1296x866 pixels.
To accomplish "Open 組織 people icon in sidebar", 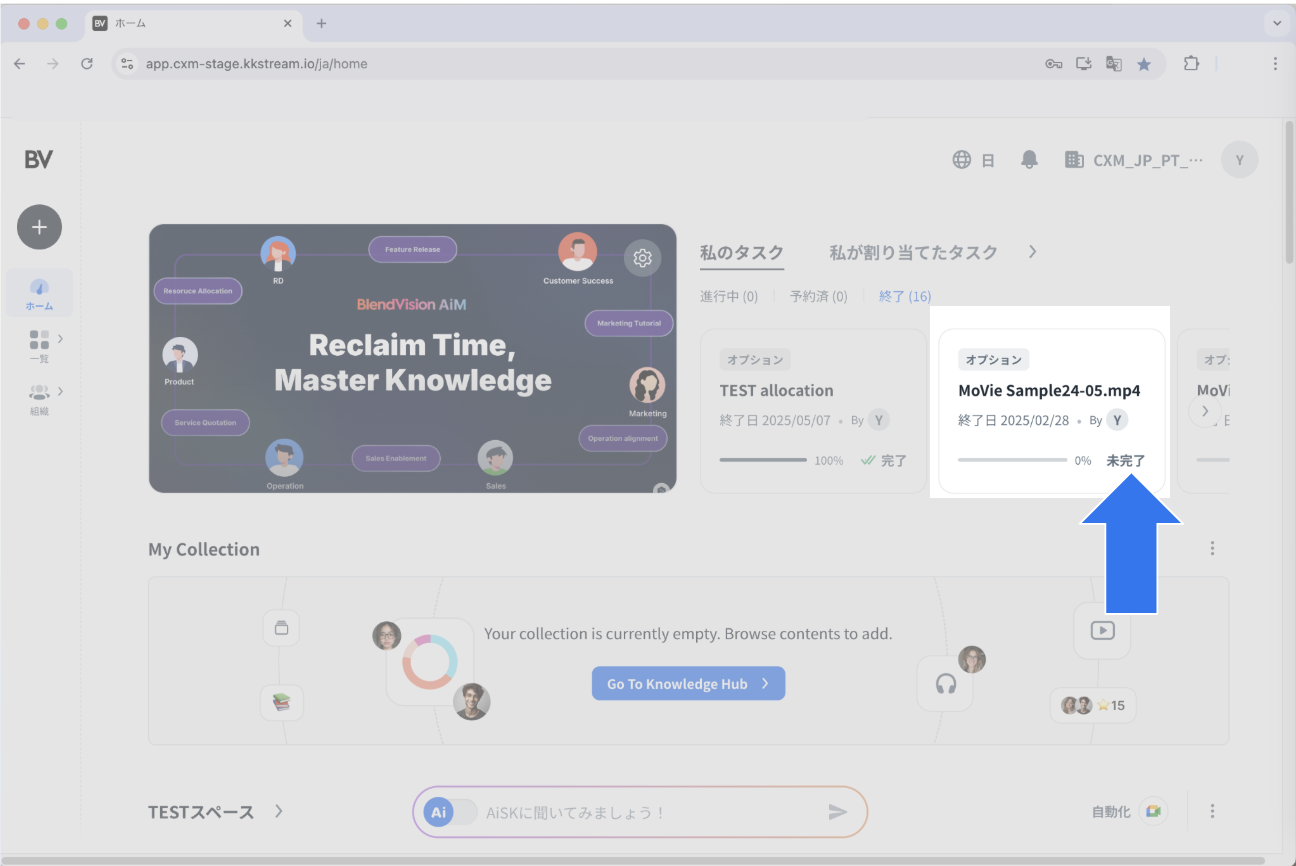I will (39, 392).
